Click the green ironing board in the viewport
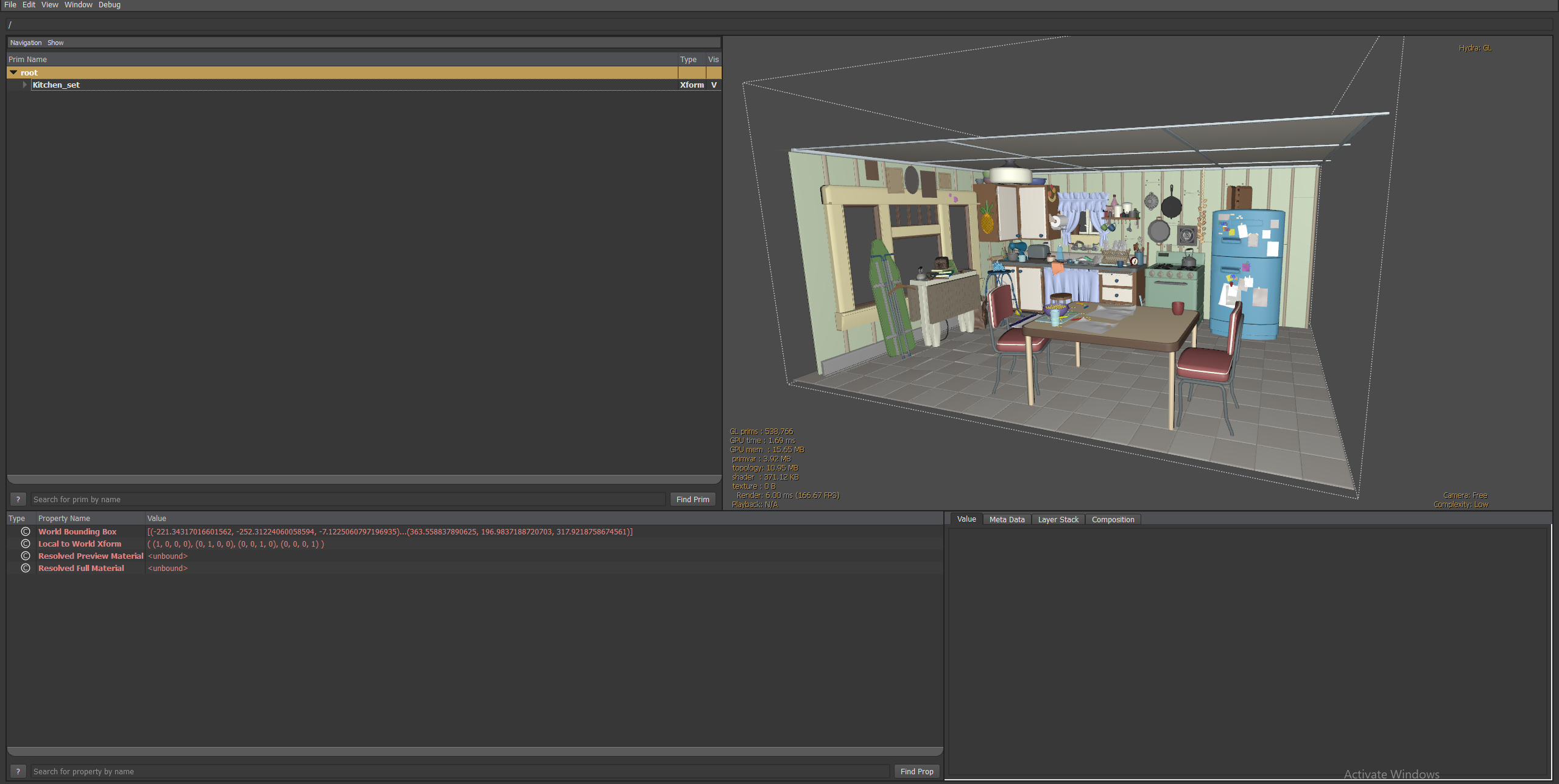The width and height of the screenshot is (1559, 784). pyautogui.click(x=890, y=298)
